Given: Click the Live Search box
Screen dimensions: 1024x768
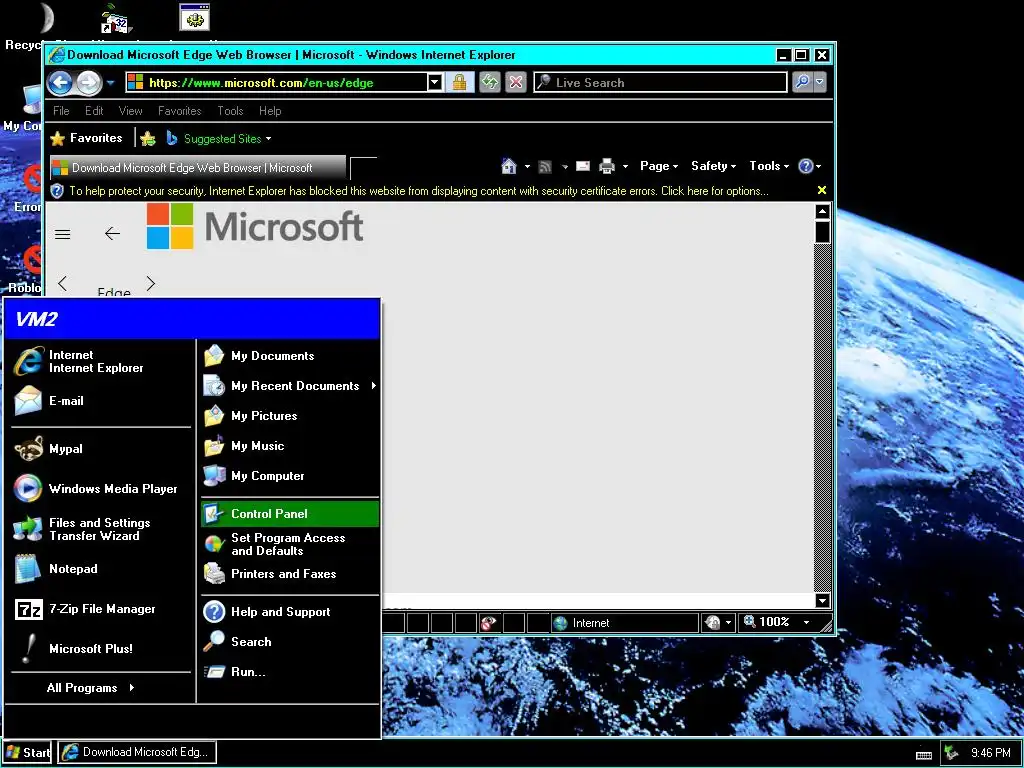Looking at the screenshot, I should (x=660, y=82).
